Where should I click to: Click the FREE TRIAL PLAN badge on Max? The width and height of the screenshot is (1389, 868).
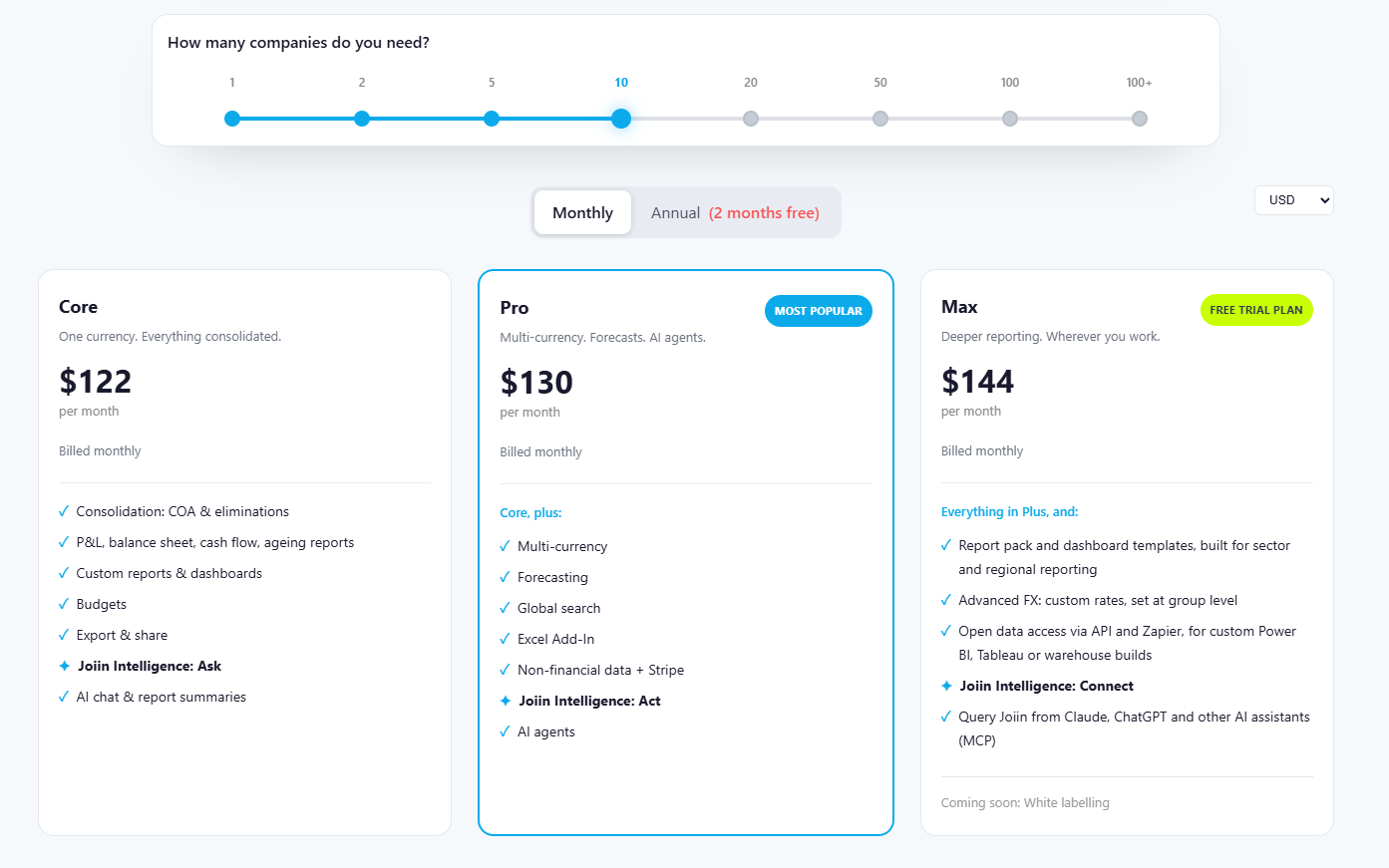[x=1256, y=310]
